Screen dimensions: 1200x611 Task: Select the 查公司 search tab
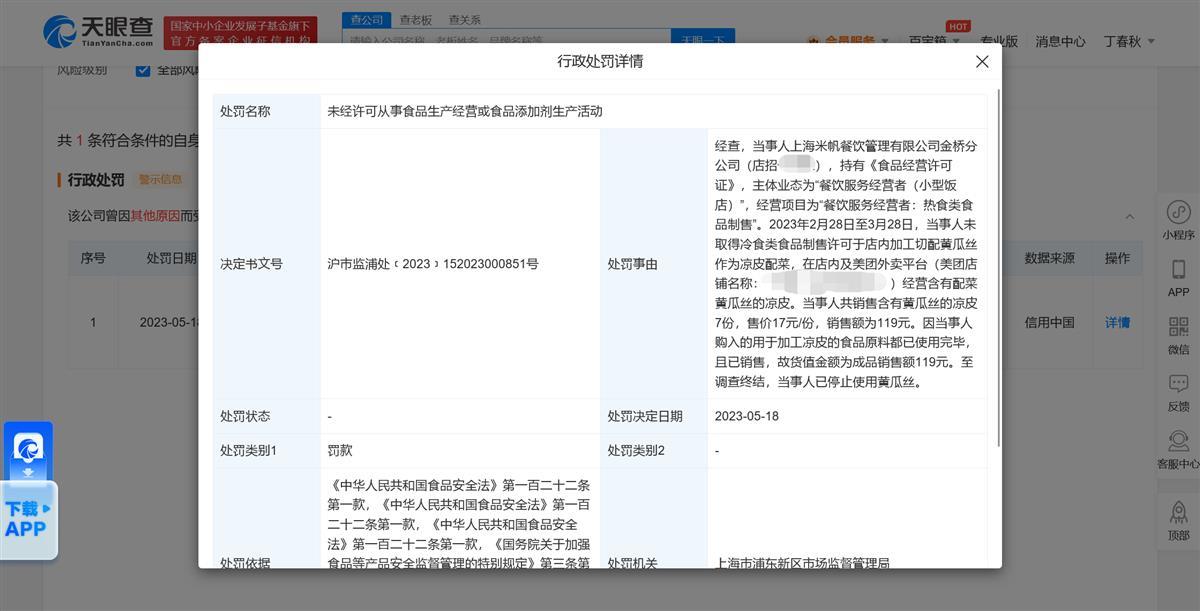pyautogui.click(x=367, y=19)
